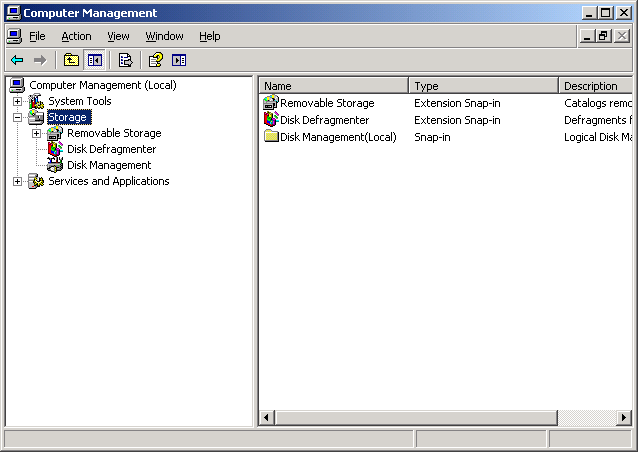Click Snap-in type for Disk Management(Local)

click(432, 137)
